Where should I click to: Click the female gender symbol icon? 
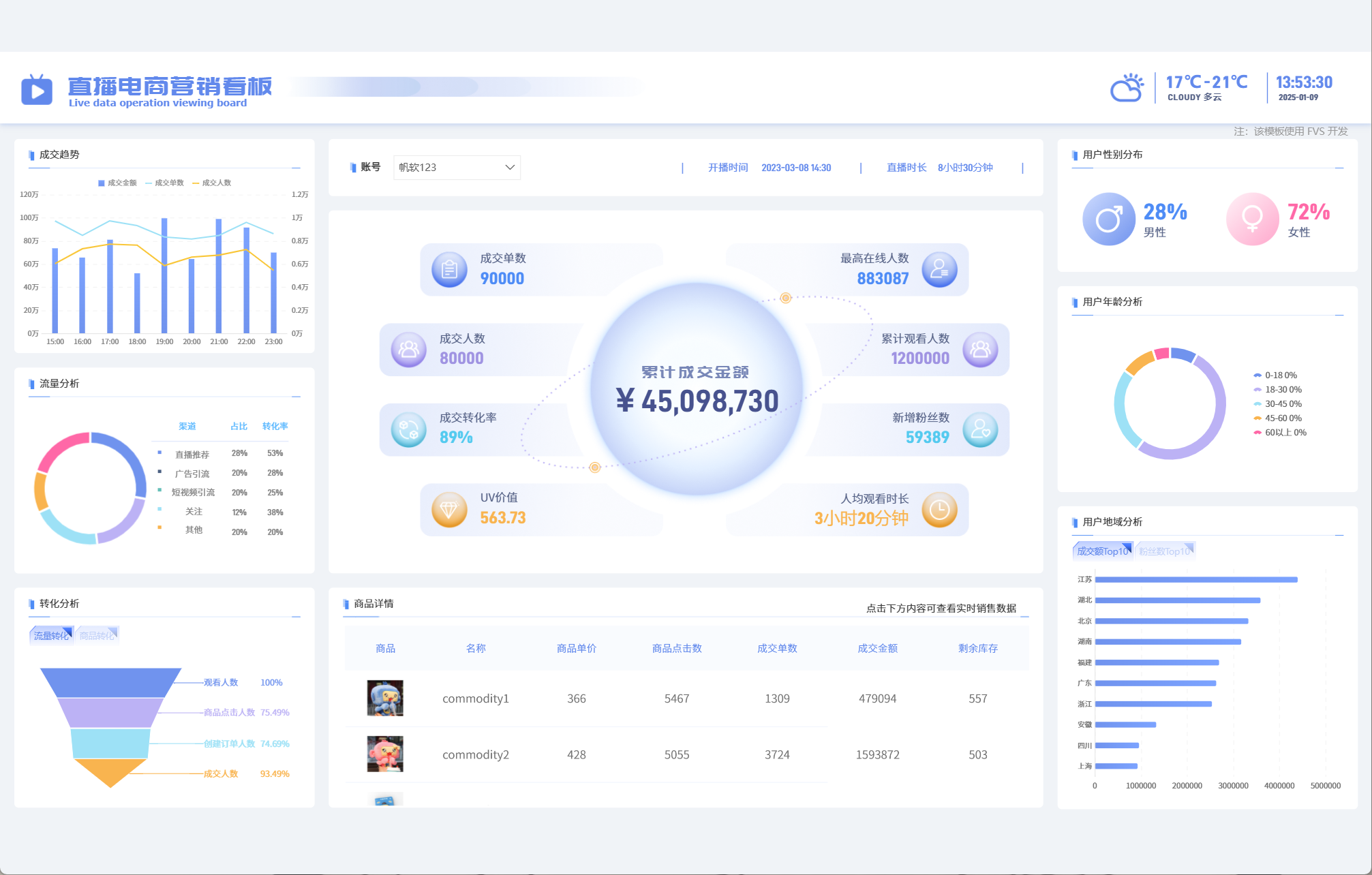[x=1252, y=219]
